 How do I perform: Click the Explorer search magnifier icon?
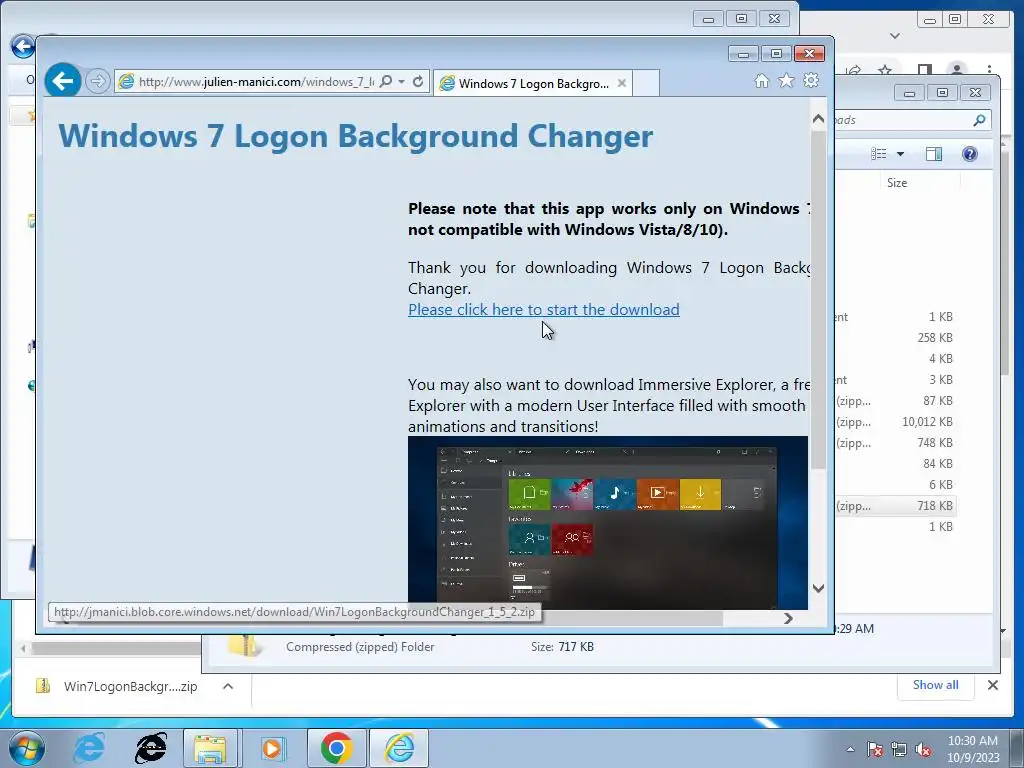[979, 120]
